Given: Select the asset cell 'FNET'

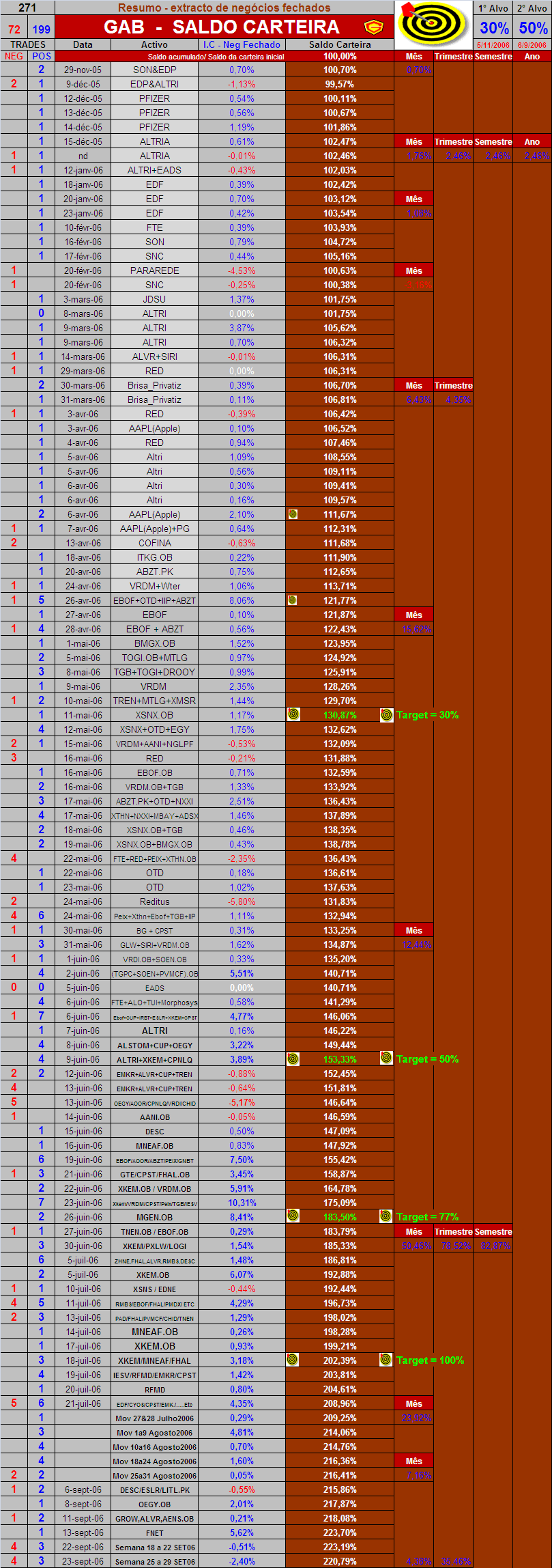Looking at the screenshot, I should 154,1532.
